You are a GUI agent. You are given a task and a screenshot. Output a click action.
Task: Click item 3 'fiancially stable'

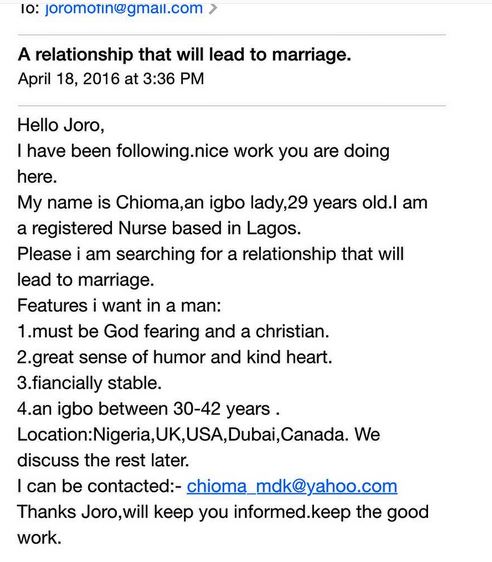click(x=89, y=383)
